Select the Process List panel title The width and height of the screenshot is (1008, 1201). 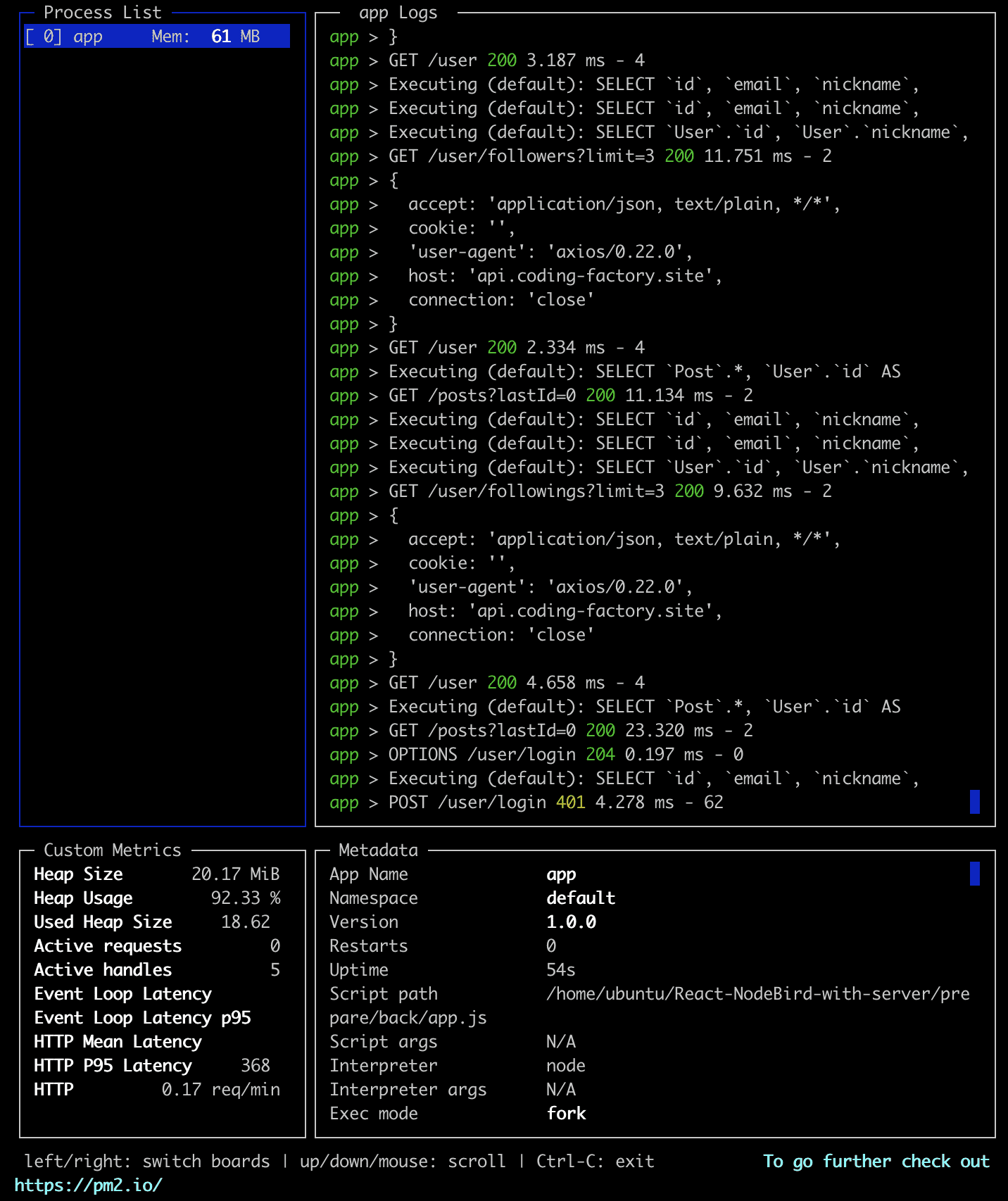(x=103, y=12)
